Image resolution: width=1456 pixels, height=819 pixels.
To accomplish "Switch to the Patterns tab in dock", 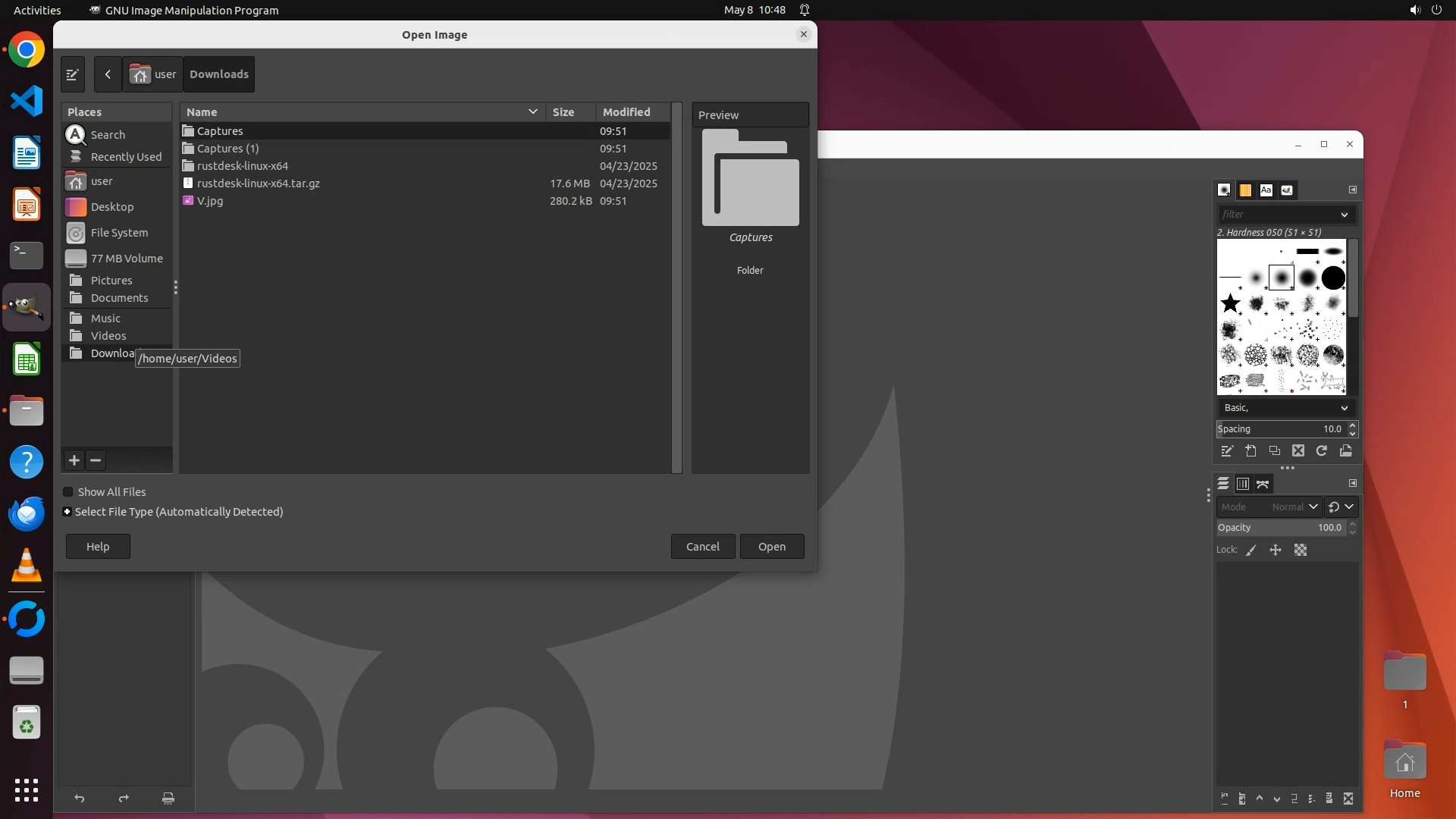I will pyautogui.click(x=1245, y=190).
